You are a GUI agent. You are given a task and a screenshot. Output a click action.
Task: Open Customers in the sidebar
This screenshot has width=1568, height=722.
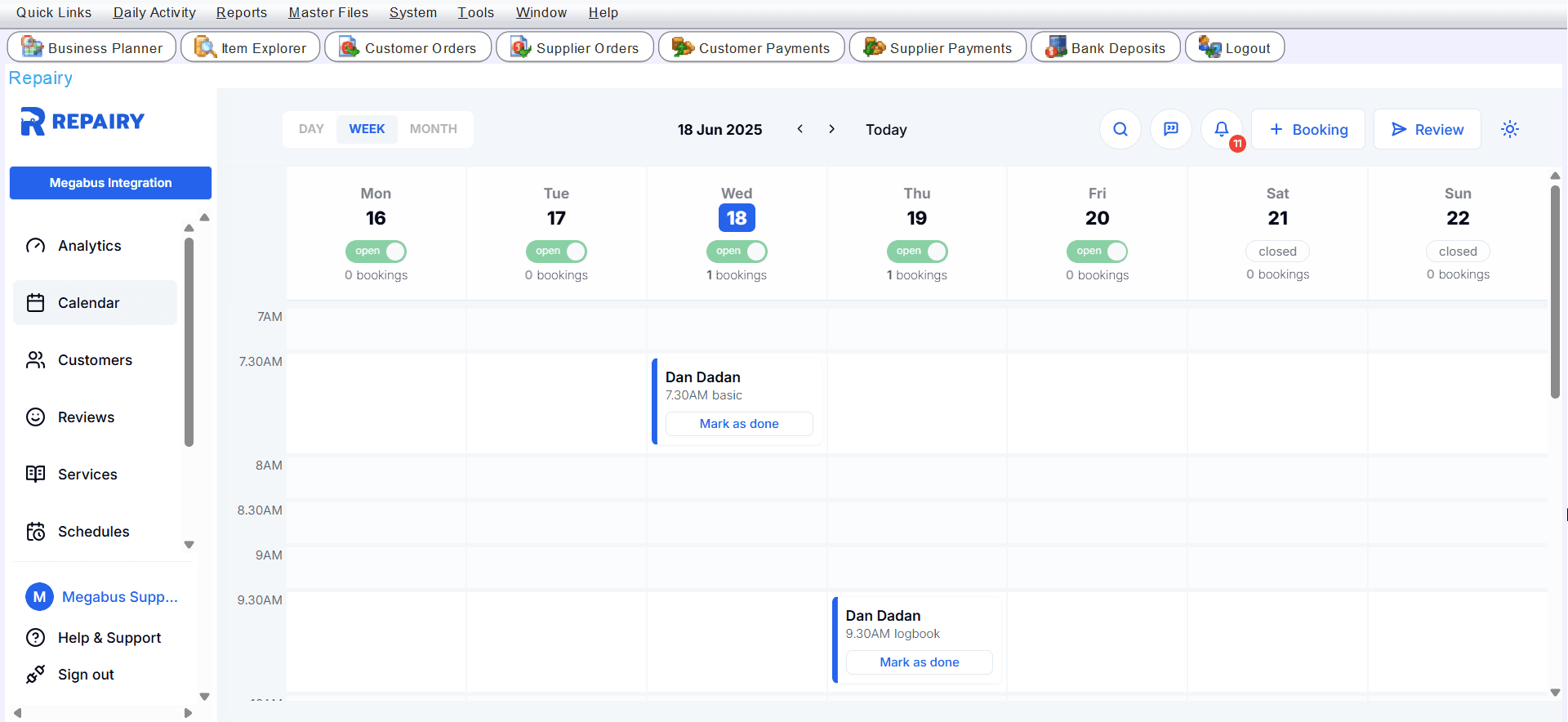pyautogui.click(x=95, y=360)
